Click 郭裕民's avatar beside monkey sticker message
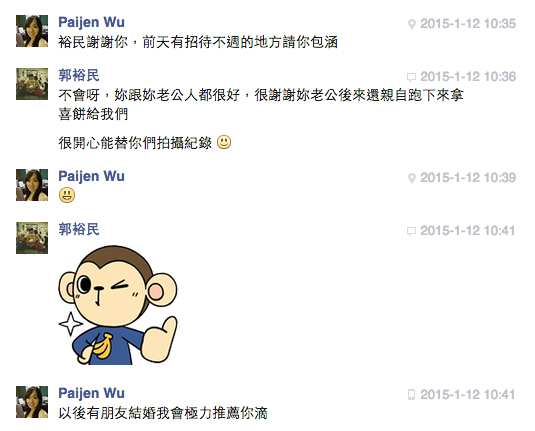 (x=32, y=238)
